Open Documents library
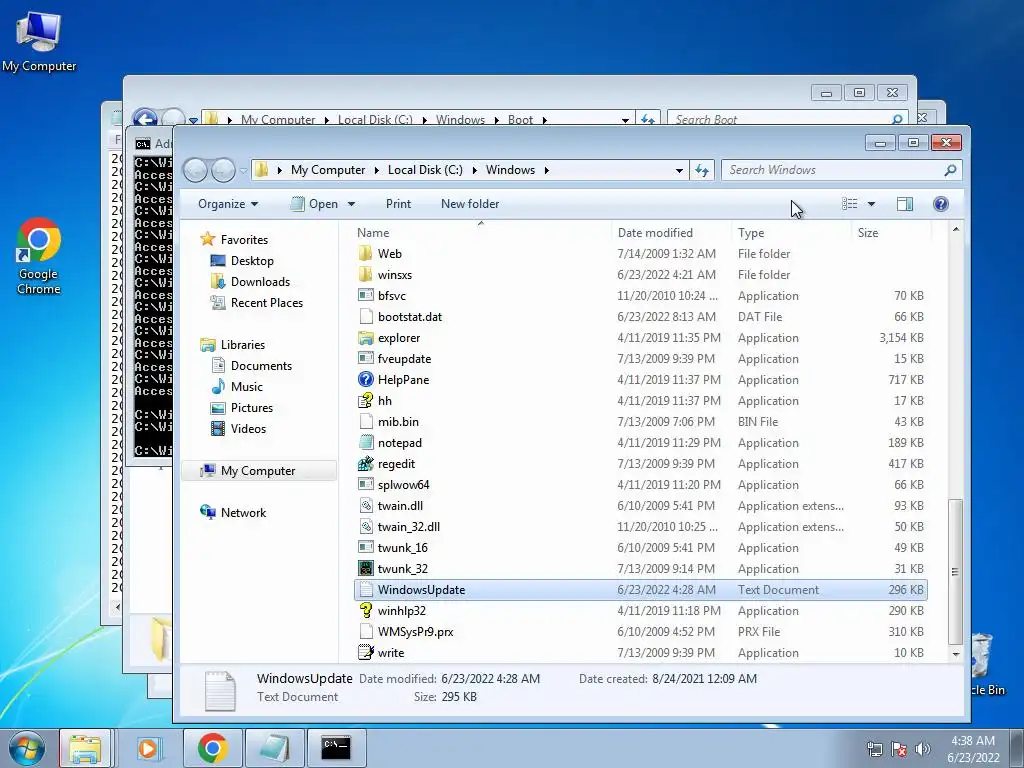 (x=261, y=366)
